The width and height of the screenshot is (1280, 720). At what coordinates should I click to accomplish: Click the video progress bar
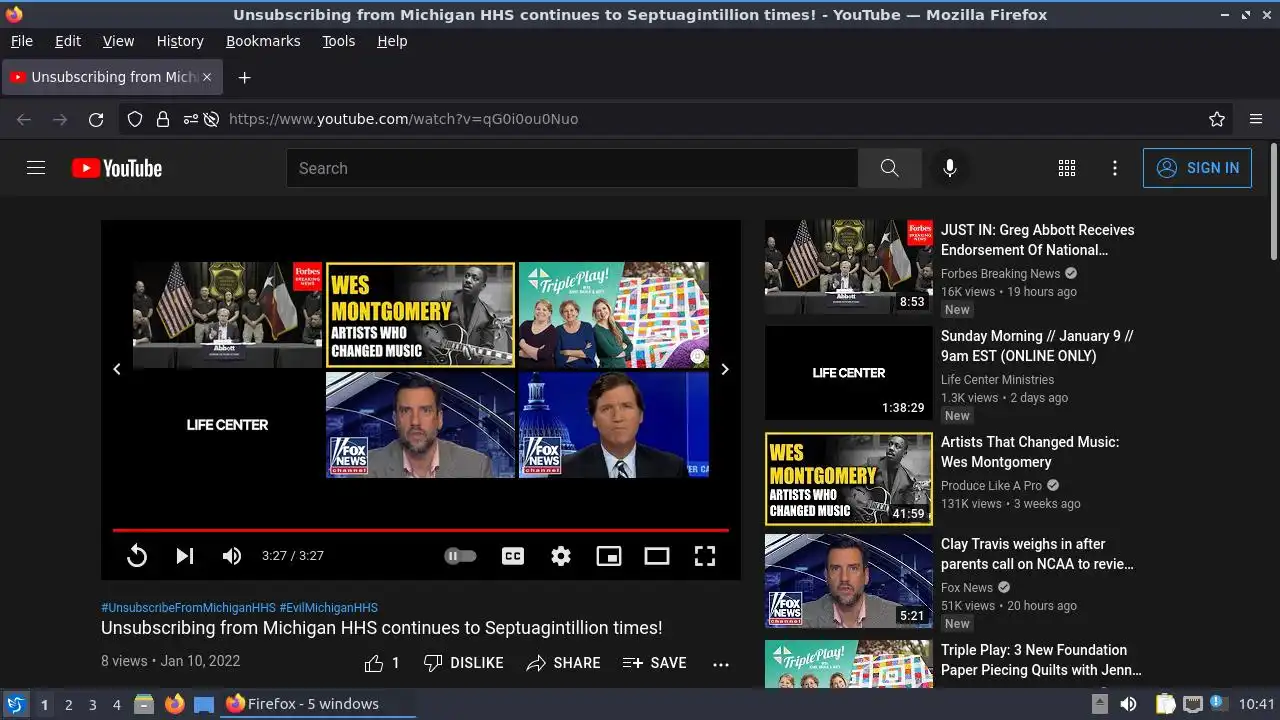pos(421,530)
